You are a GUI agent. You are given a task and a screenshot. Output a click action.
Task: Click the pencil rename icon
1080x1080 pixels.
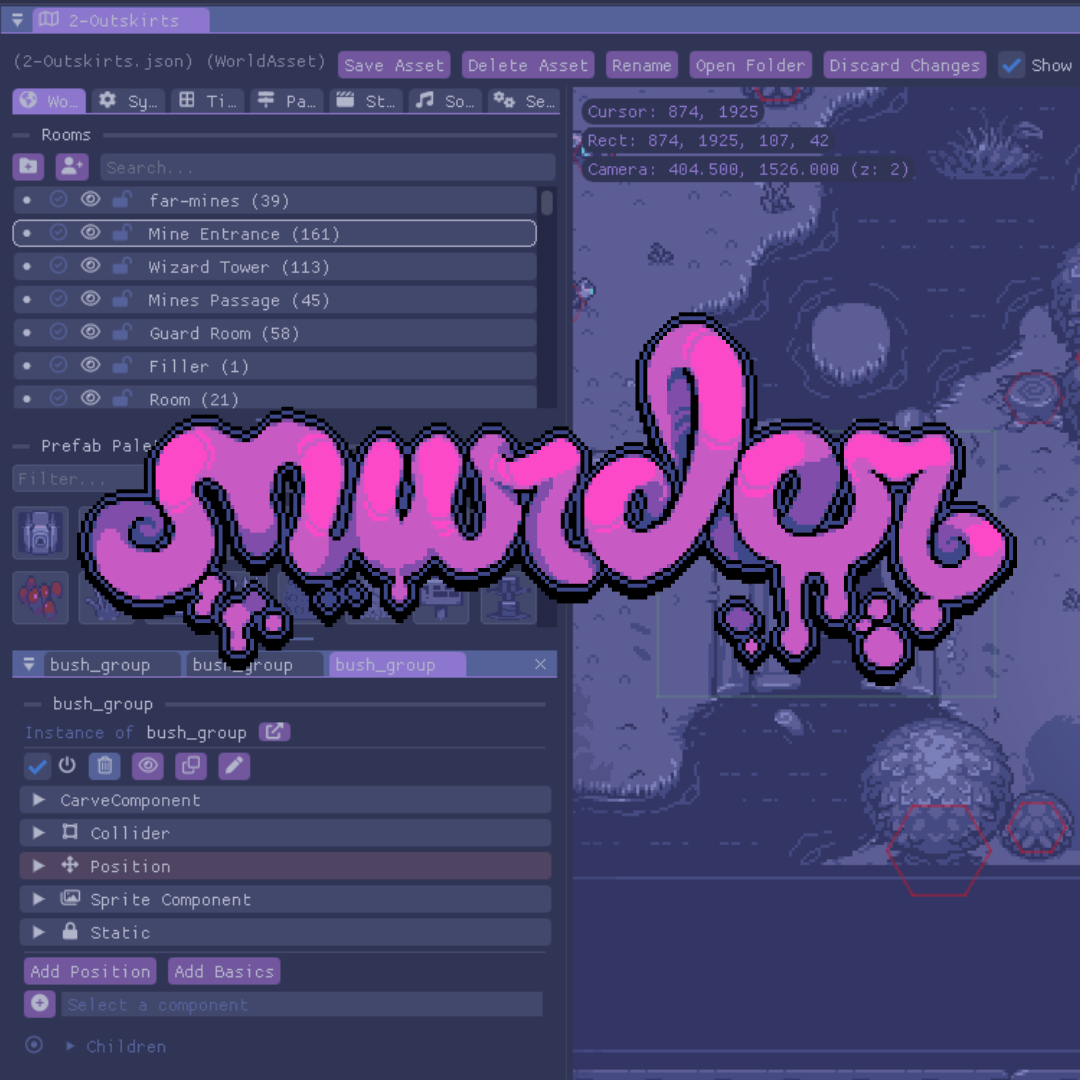click(233, 766)
